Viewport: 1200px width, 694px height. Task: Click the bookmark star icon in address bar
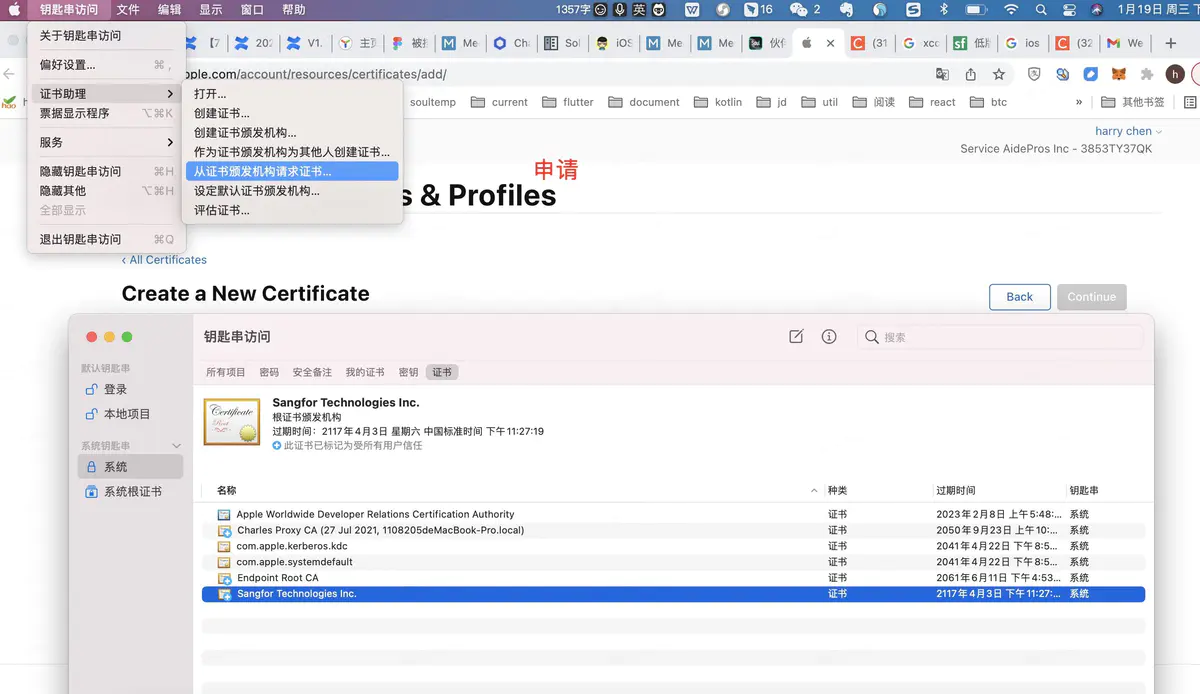pyautogui.click(x=998, y=74)
